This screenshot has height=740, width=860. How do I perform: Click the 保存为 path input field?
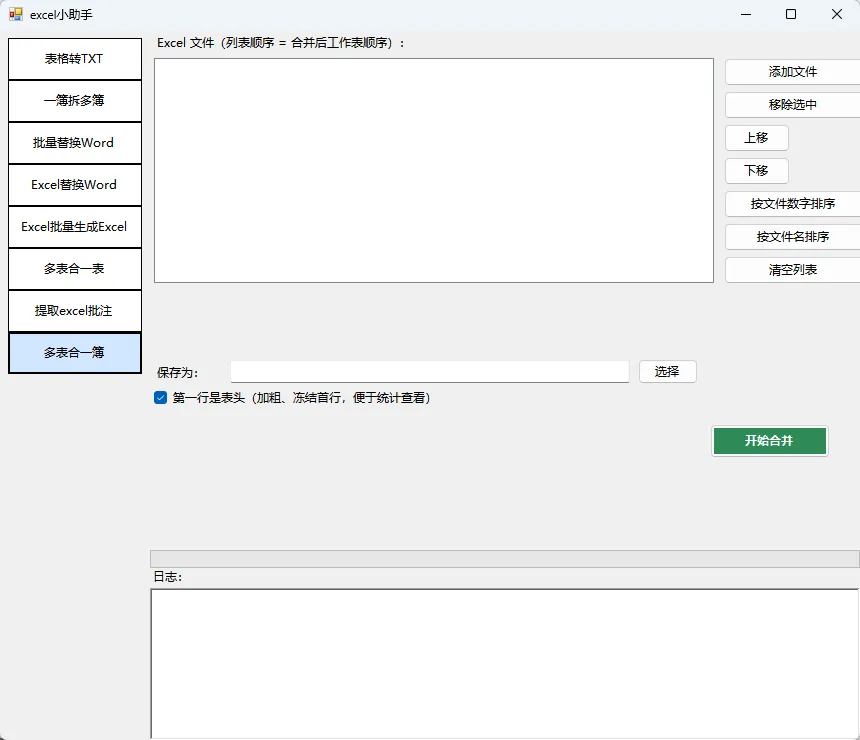[429, 372]
